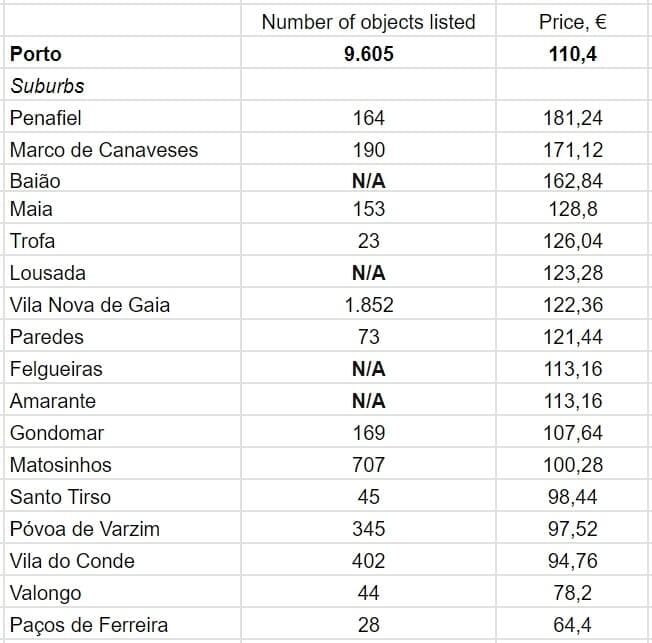This screenshot has height=643, width=652.
Task: Select the Suburbs label cell
Action: coord(47,86)
